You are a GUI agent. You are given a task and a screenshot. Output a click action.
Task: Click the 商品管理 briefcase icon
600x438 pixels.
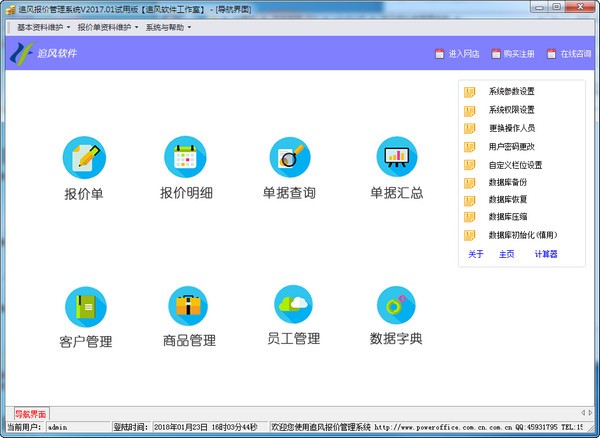tap(189, 305)
